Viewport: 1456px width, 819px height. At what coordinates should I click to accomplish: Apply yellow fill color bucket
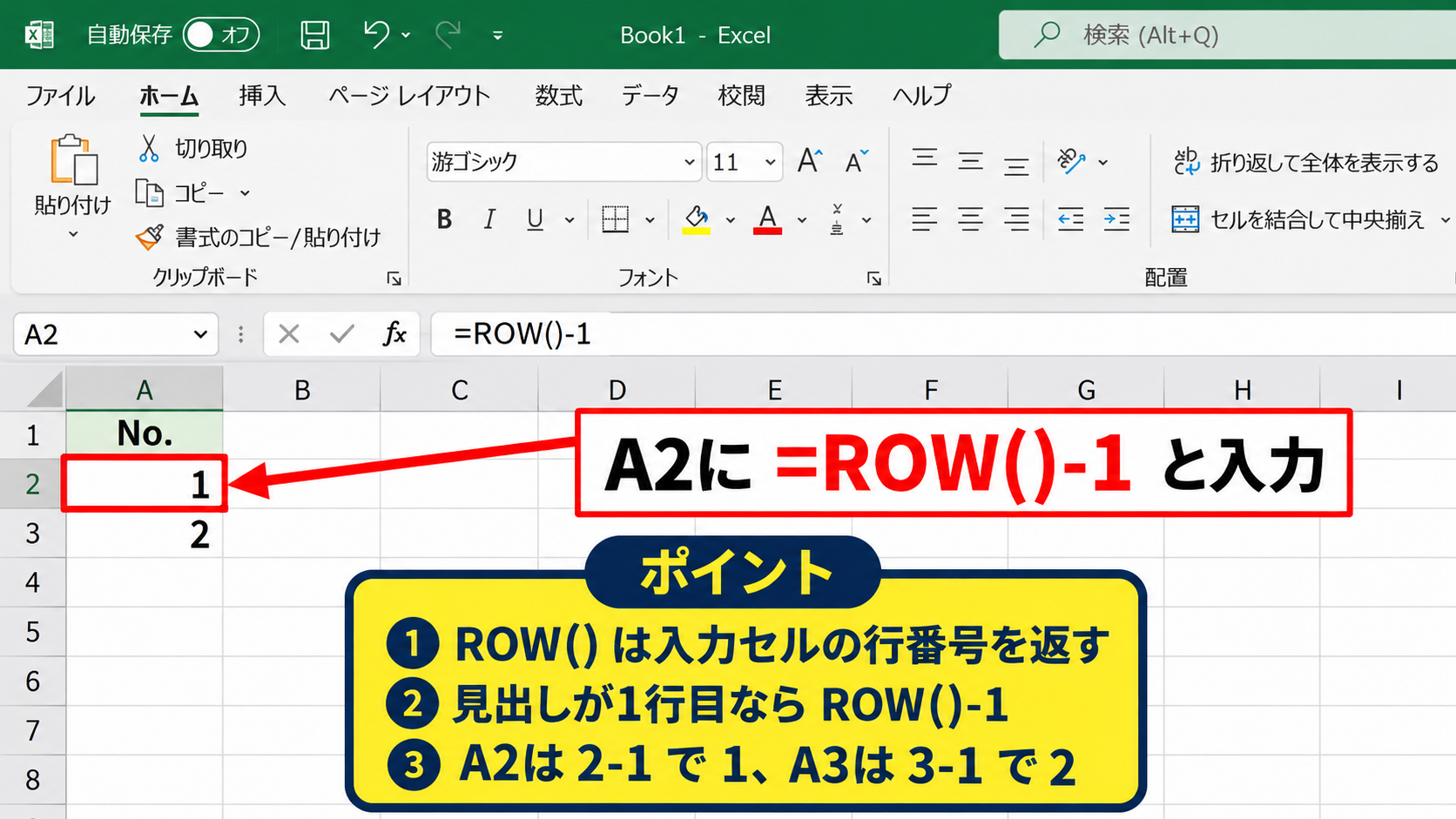(696, 219)
